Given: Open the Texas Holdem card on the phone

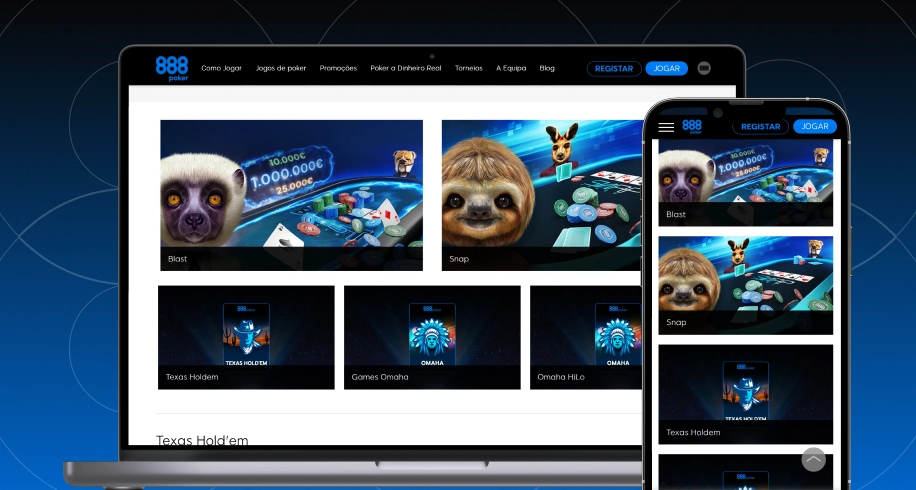Looking at the screenshot, I should click(x=745, y=394).
